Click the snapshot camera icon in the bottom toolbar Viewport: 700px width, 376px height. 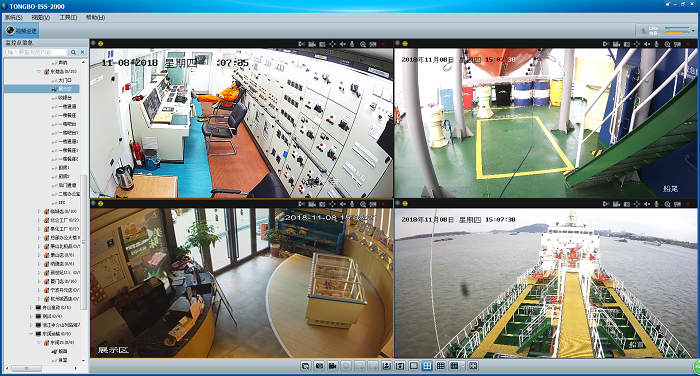coord(319,366)
